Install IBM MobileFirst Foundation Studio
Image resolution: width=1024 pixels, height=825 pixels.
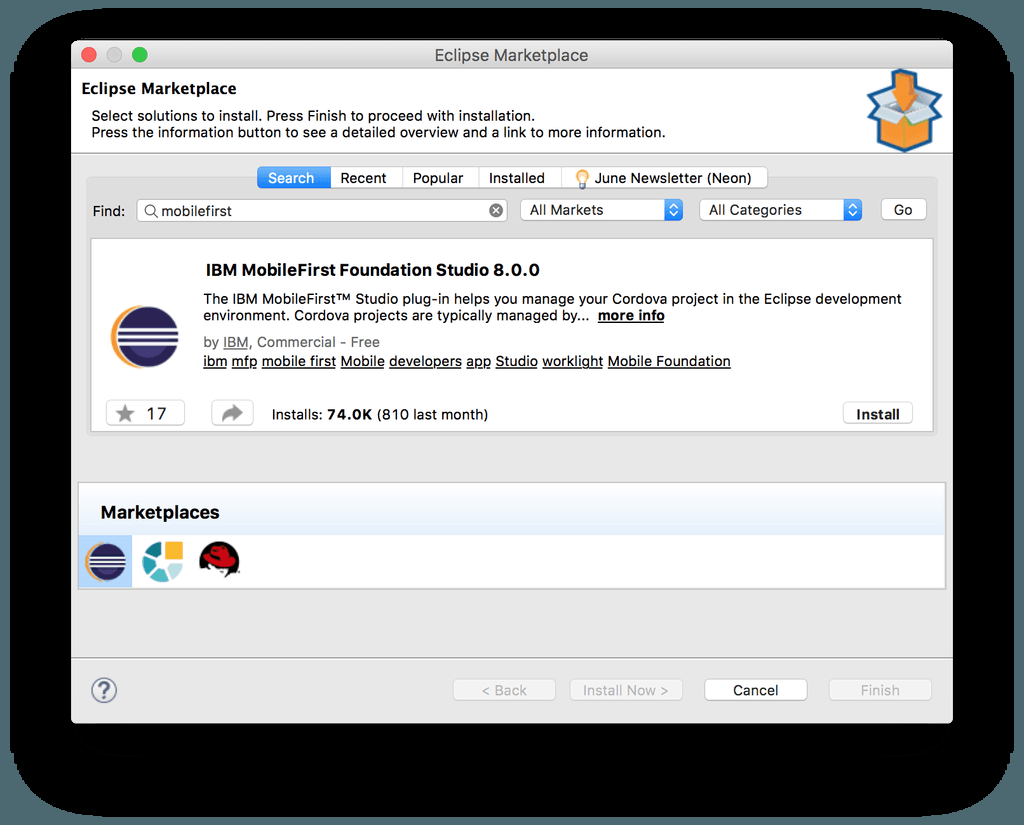(878, 413)
